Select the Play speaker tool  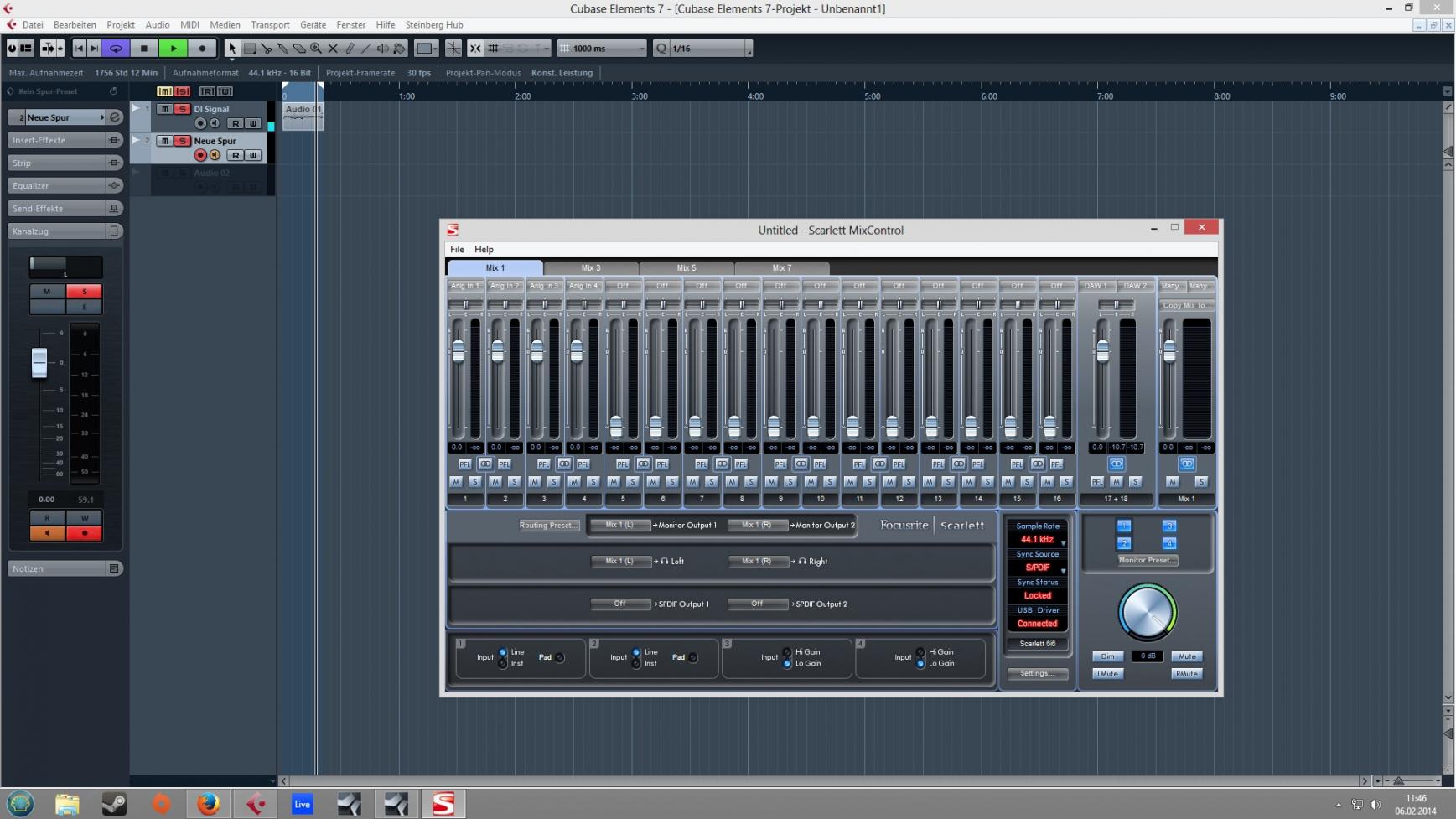click(x=383, y=49)
